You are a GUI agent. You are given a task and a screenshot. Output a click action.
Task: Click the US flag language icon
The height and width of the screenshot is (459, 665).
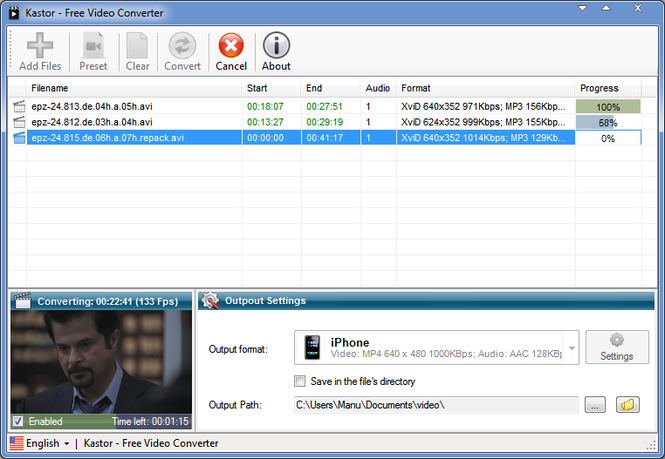pos(16,443)
